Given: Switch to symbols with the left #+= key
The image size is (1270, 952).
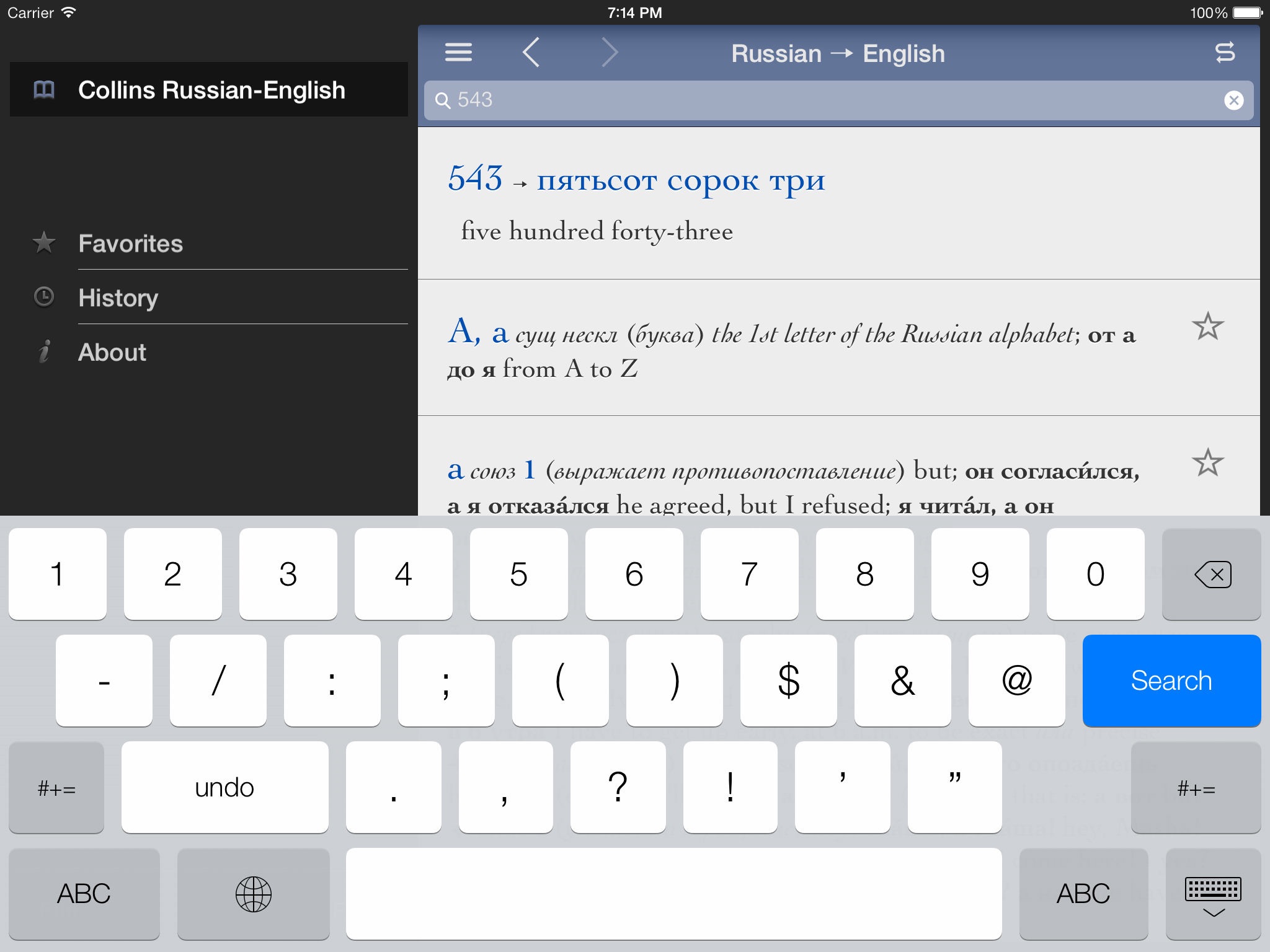Looking at the screenshot, I should (56, 788).
